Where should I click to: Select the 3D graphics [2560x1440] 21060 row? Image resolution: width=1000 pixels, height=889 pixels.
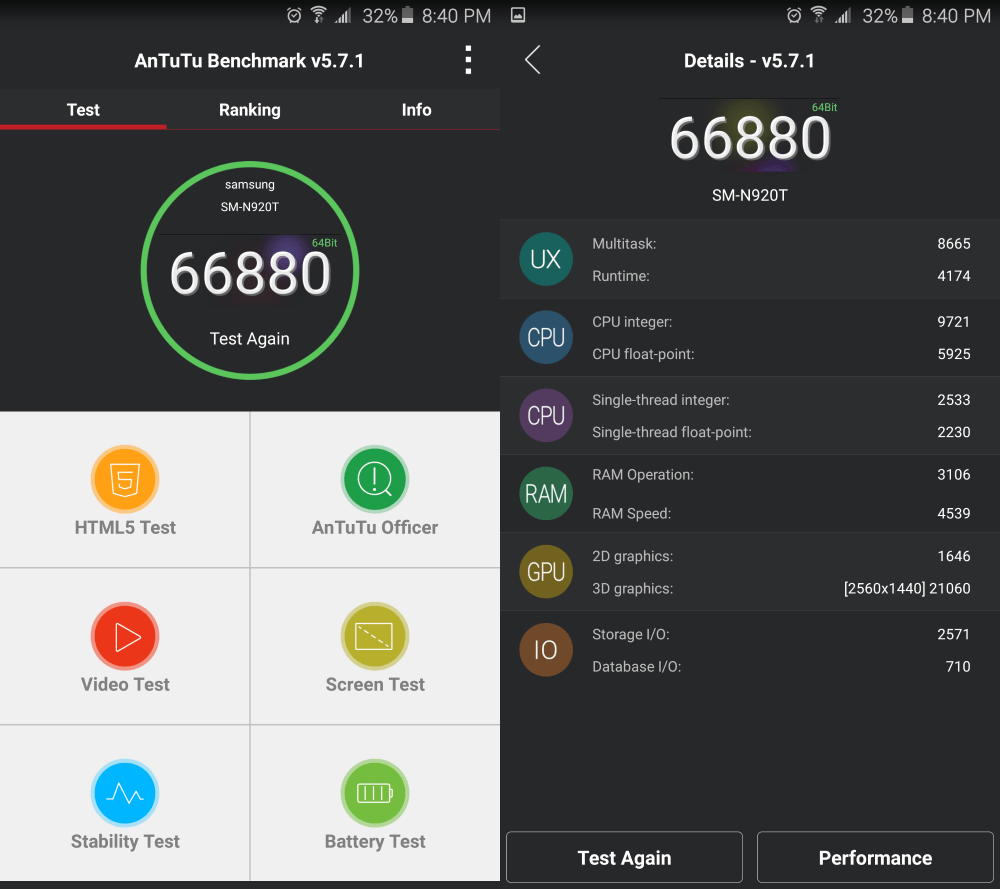click(x=781, y=588)
